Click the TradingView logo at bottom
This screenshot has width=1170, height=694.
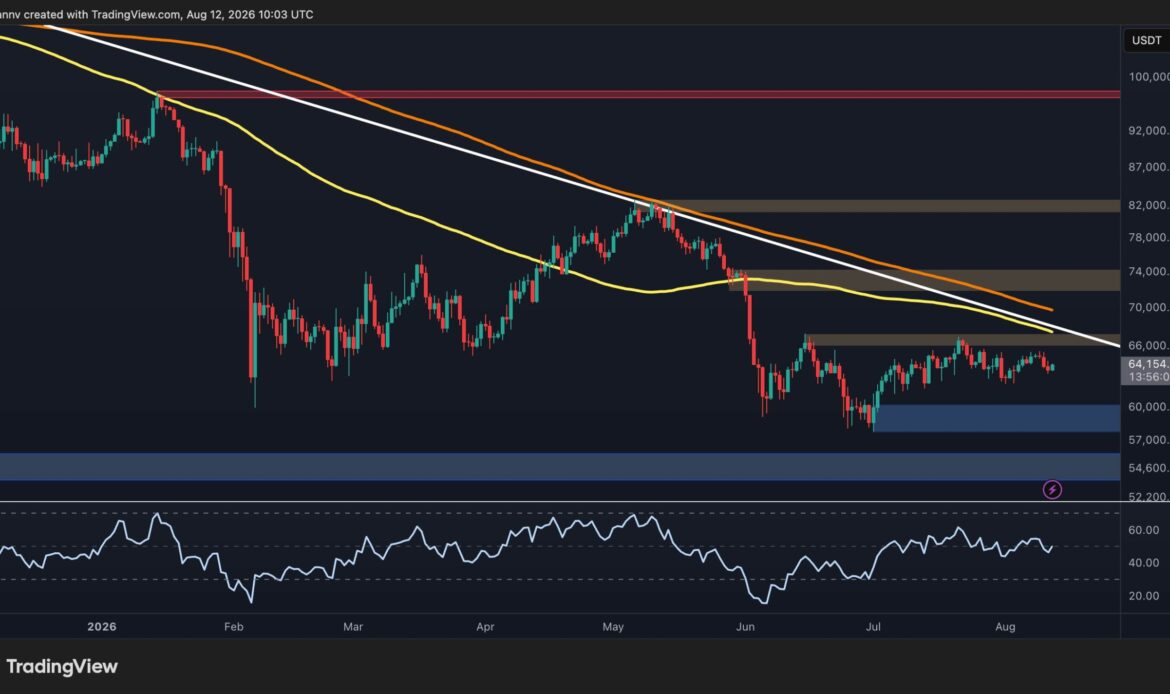point(62,666)
